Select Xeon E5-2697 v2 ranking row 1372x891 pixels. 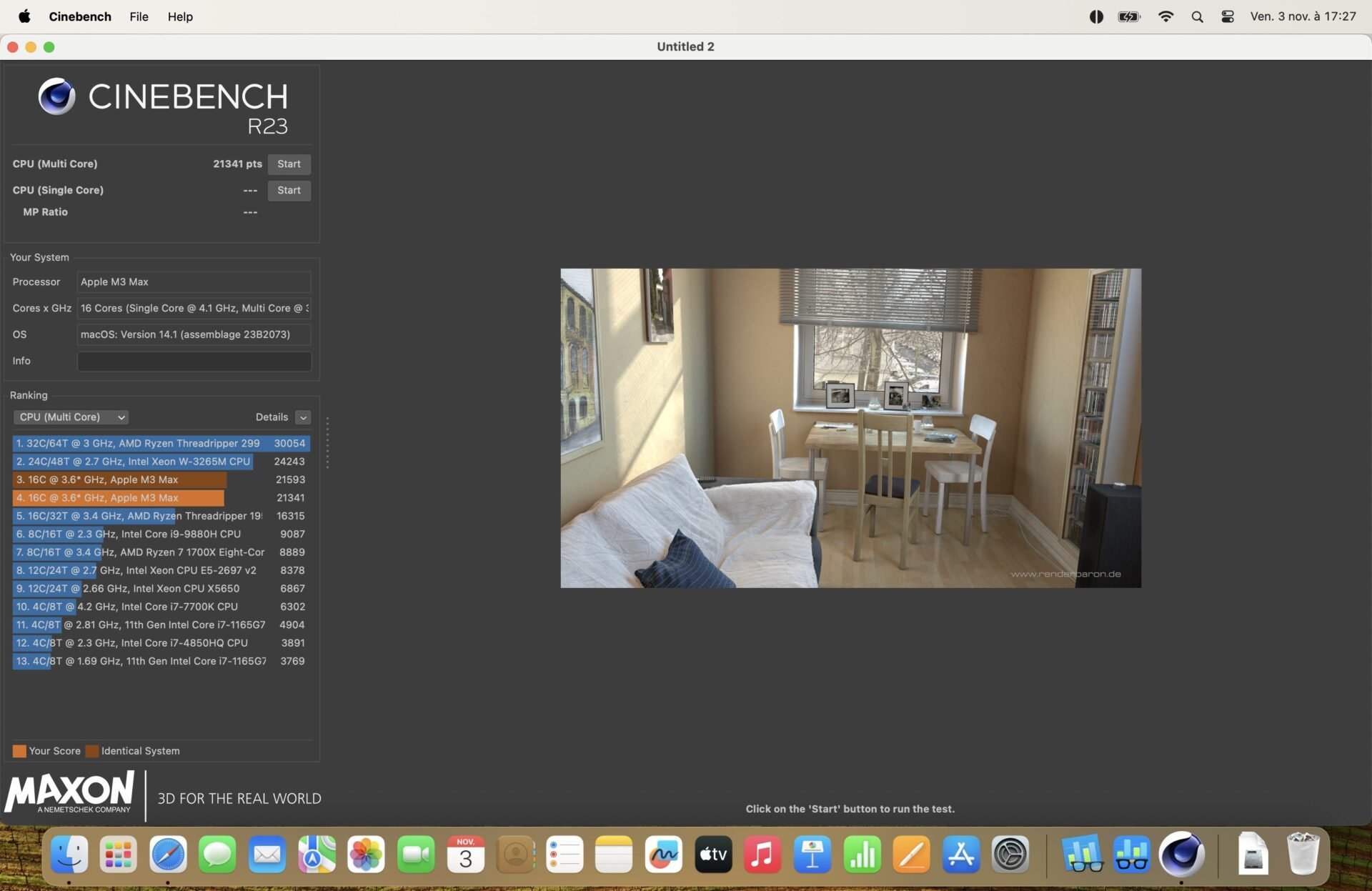tap(161, 571)
